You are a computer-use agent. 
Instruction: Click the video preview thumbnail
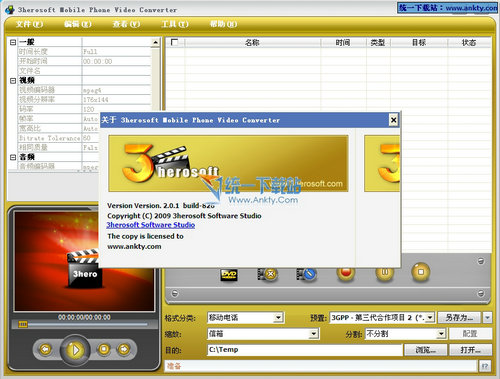84,261
